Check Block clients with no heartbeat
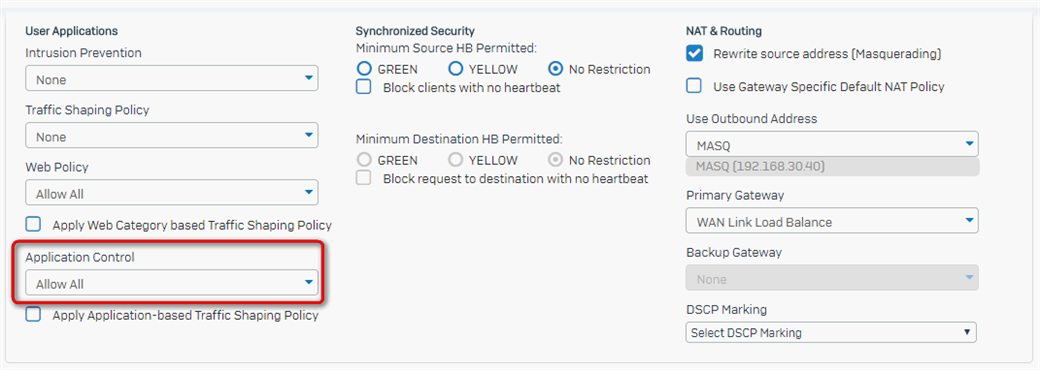This screenshot has height=370, width=1040. click(363, 87)
